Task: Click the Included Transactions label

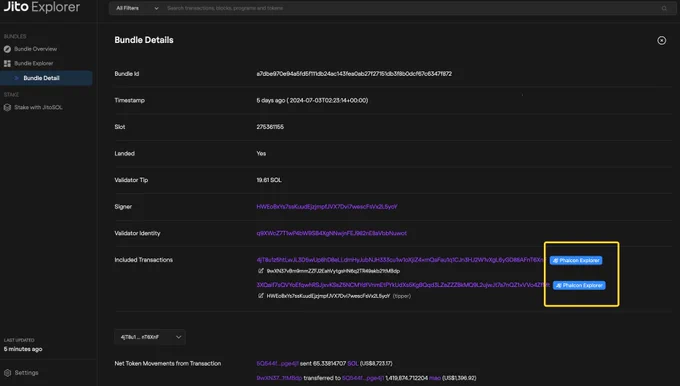Action: pyautogui.click(x=144, y=260)
